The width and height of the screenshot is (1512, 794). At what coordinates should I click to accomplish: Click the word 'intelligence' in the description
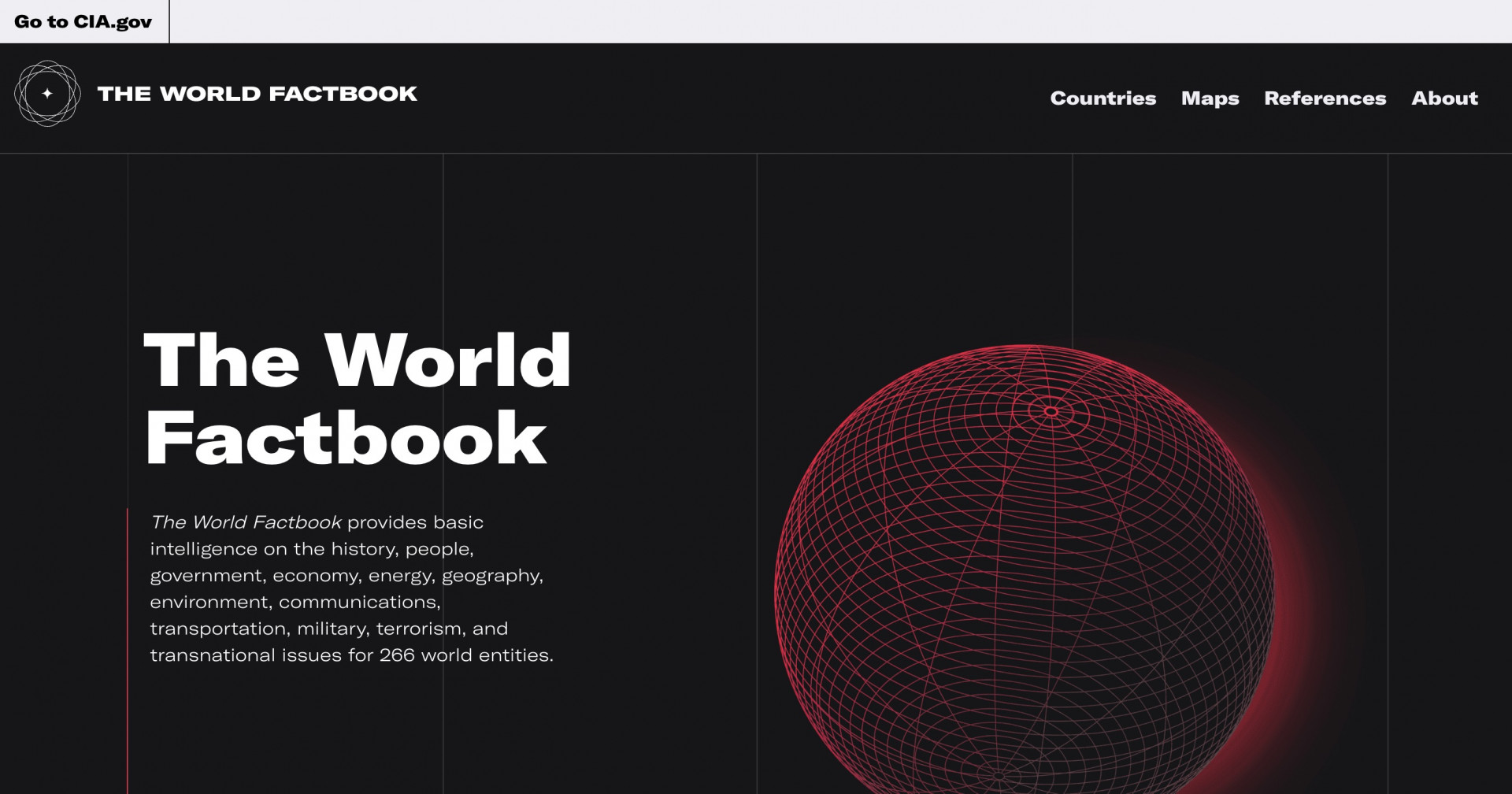[204, 549]
